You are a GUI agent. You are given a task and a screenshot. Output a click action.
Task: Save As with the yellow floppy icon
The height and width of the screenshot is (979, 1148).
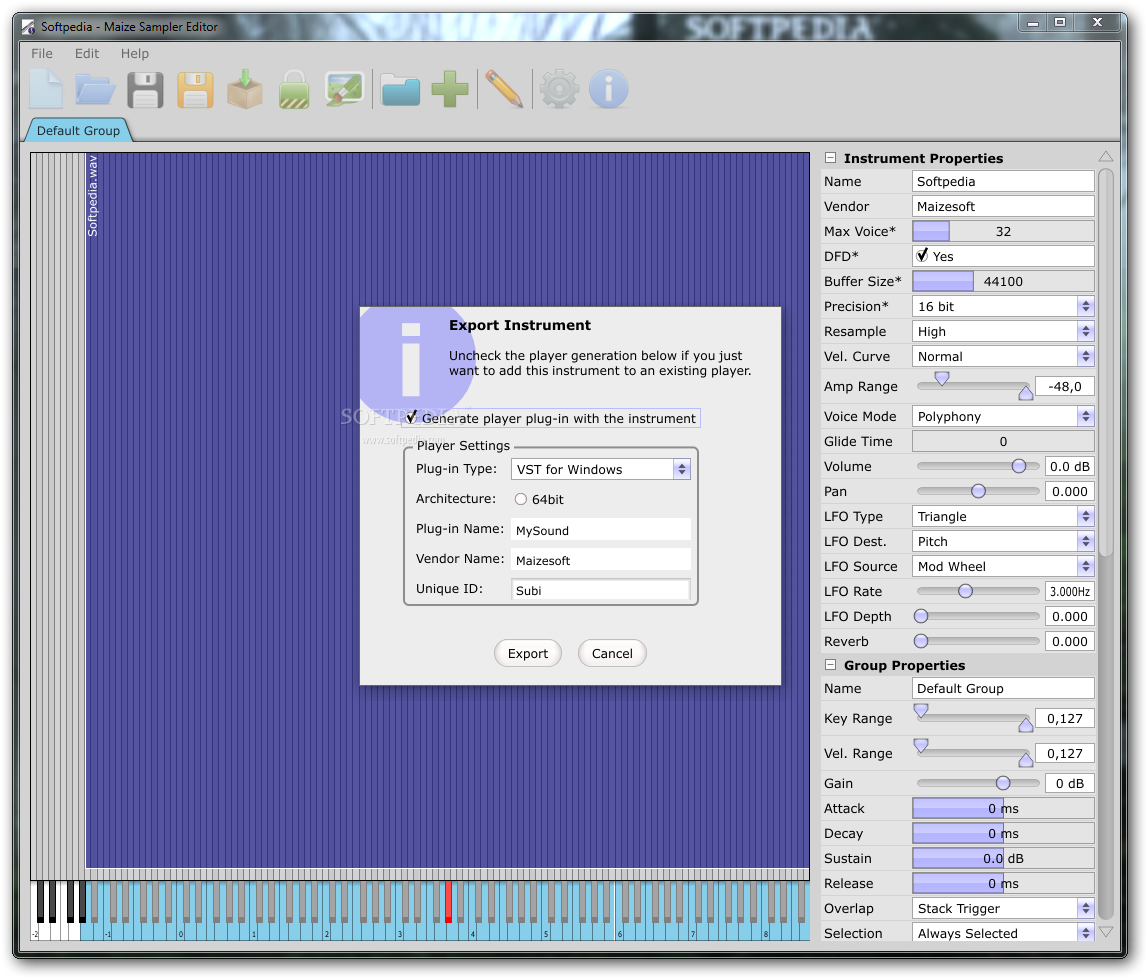tap(195, 90)
